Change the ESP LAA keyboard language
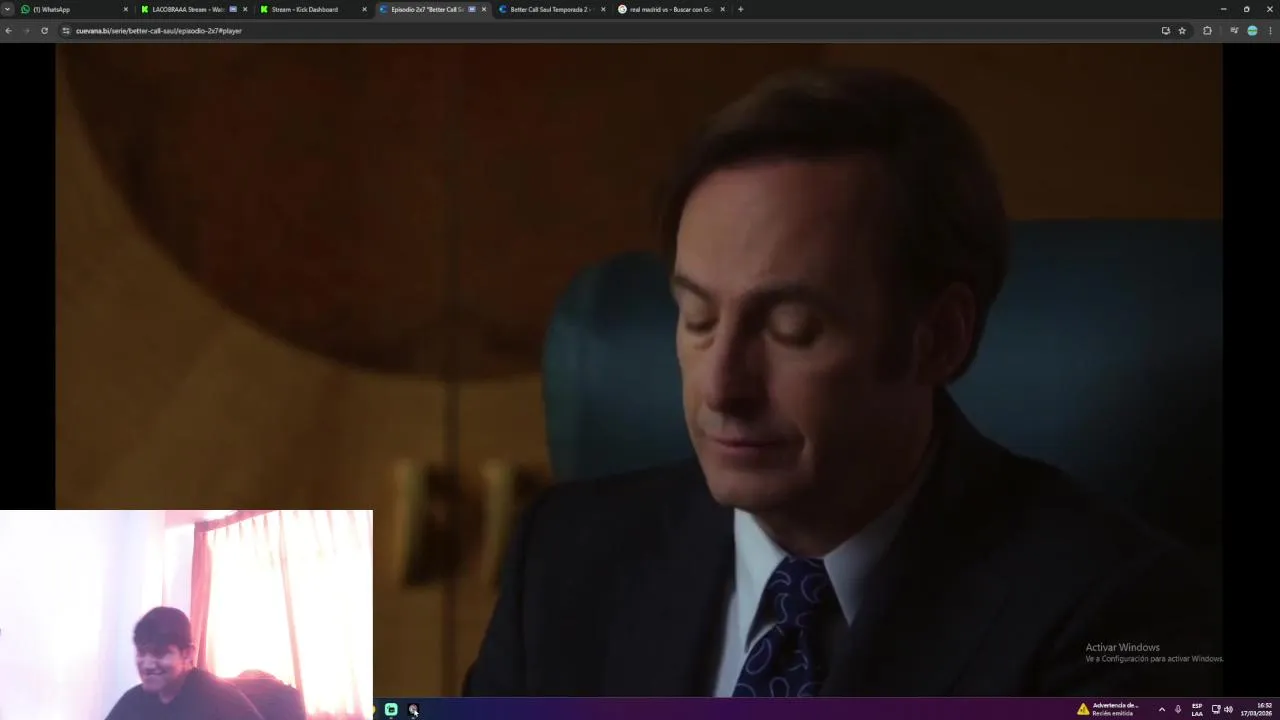Image resolution: width=1280 pixels, height=720 pixels. point(1197,709)
